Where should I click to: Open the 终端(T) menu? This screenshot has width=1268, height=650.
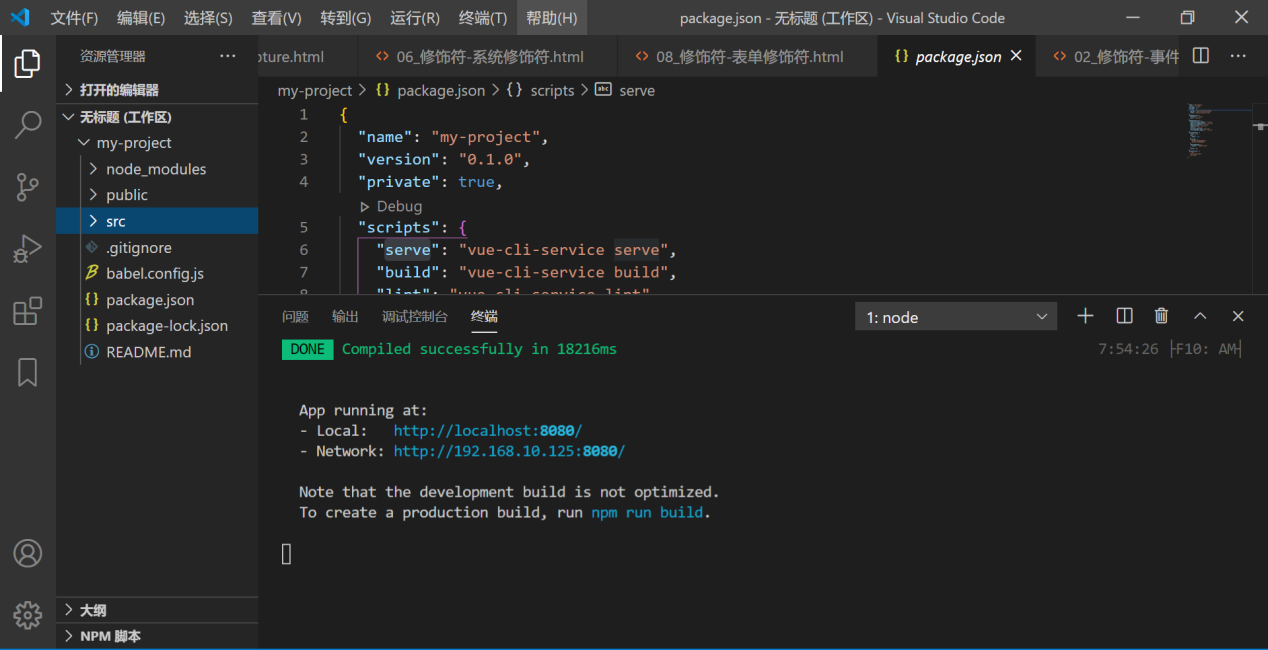[483, 18]
